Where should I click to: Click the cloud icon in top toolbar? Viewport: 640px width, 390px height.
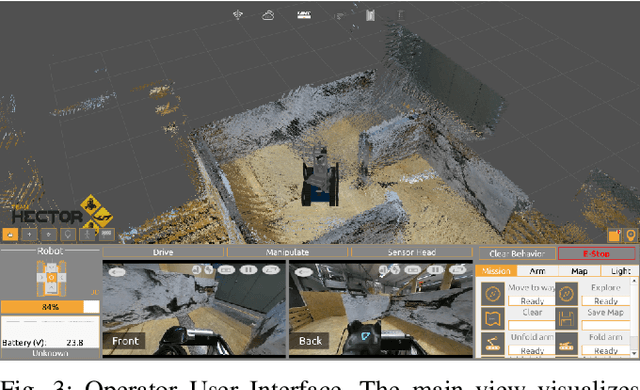tap(268, 16)
